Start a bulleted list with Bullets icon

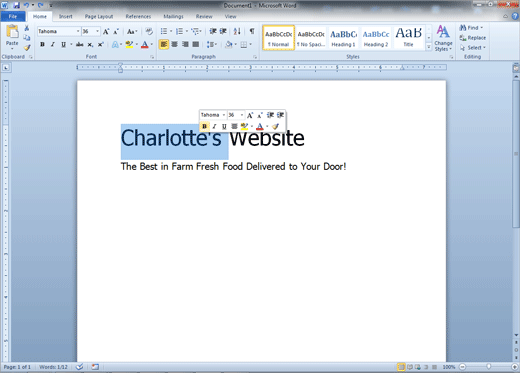164,31
